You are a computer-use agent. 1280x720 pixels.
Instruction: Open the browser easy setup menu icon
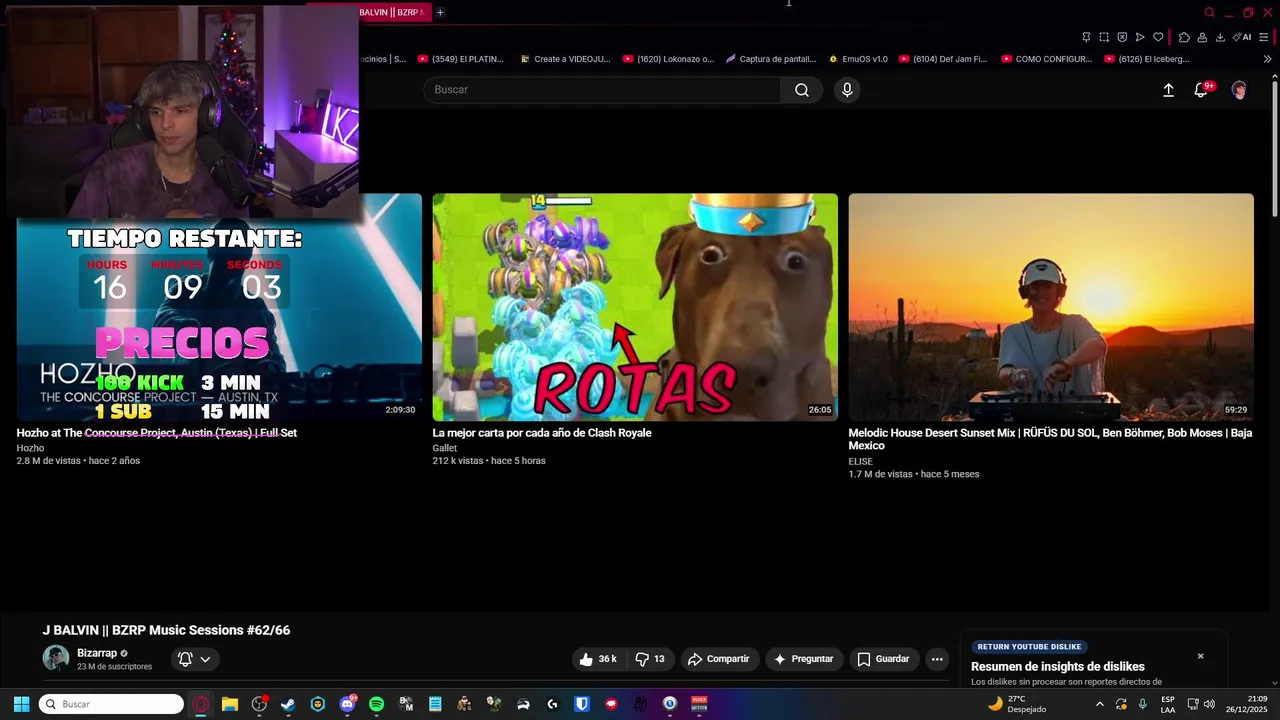pos(1263,37)
